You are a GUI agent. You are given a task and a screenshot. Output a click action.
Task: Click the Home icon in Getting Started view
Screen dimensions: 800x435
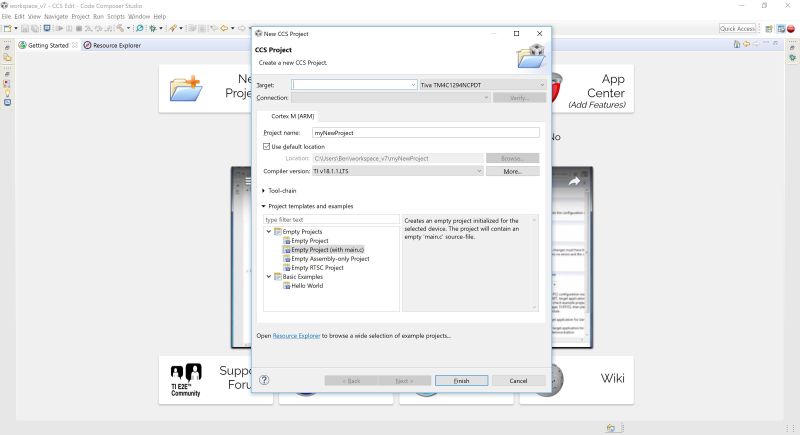(x=737, y=44)
